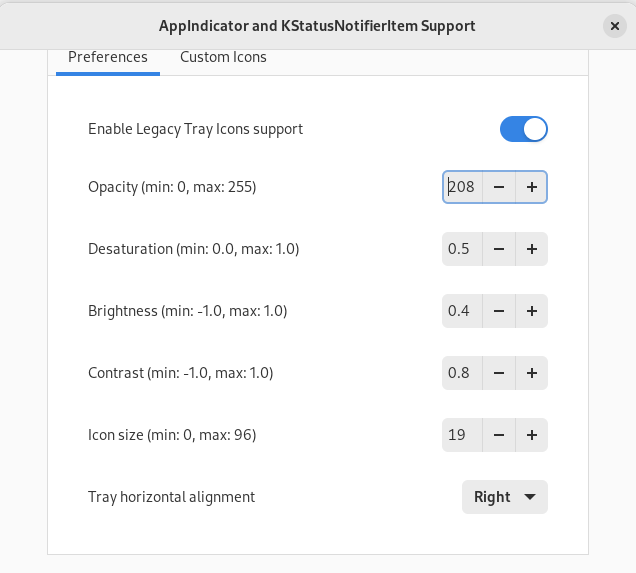Screen dimensions: 636x573
Task: Close the AppIndicator preferences window
Action: click(x=615, y=26)
